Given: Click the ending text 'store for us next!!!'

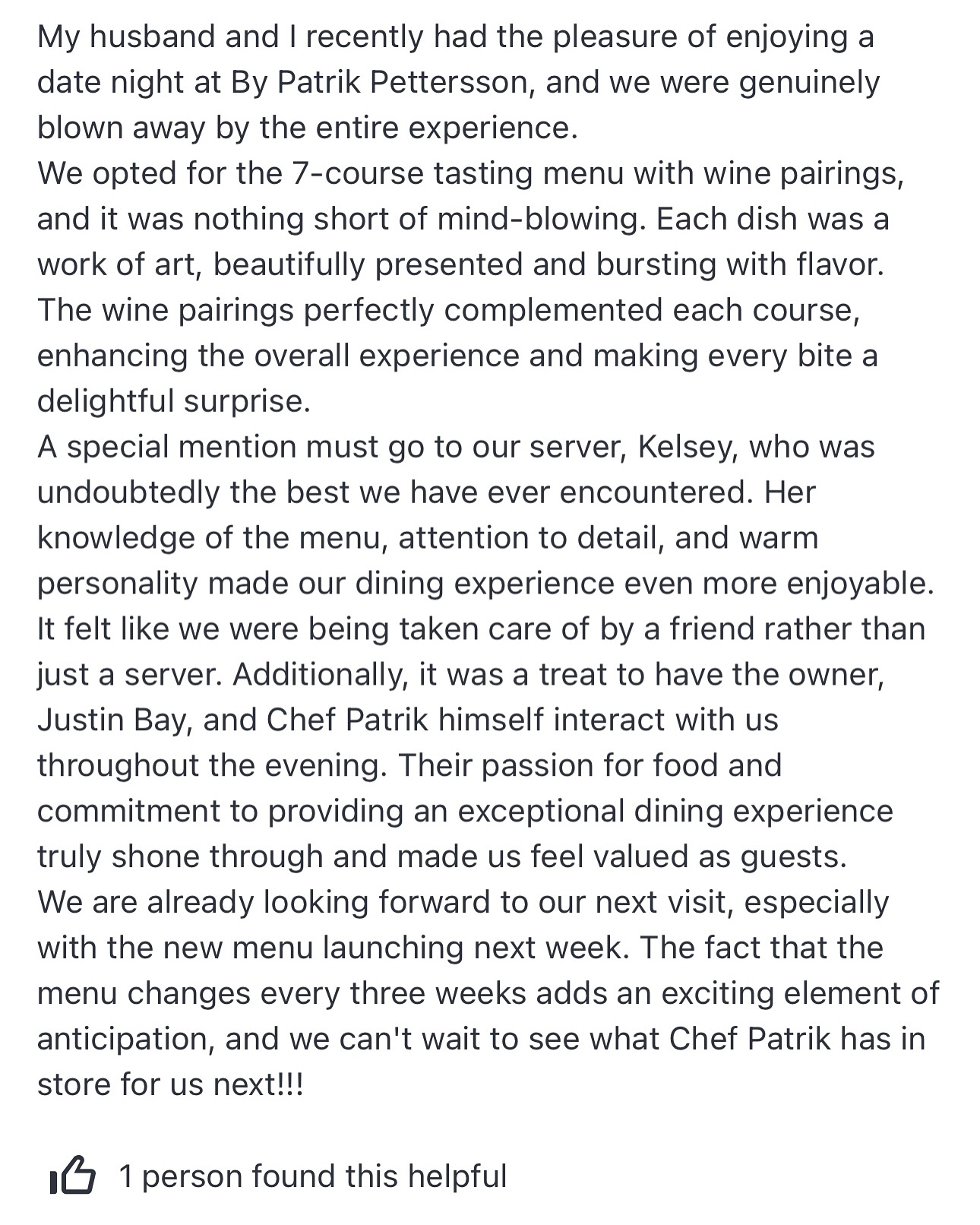Looking at the screenshot, I should [170, 1084].
